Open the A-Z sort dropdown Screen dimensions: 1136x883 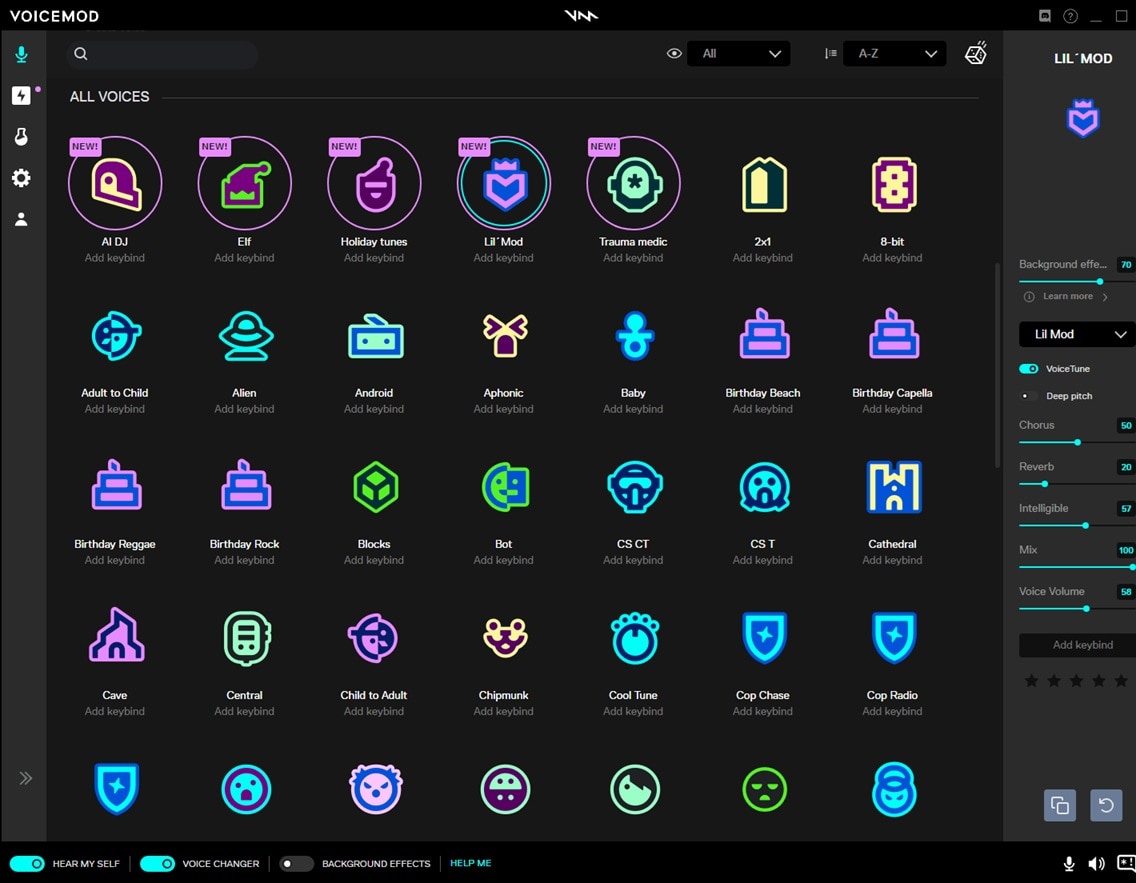point(895,54)
